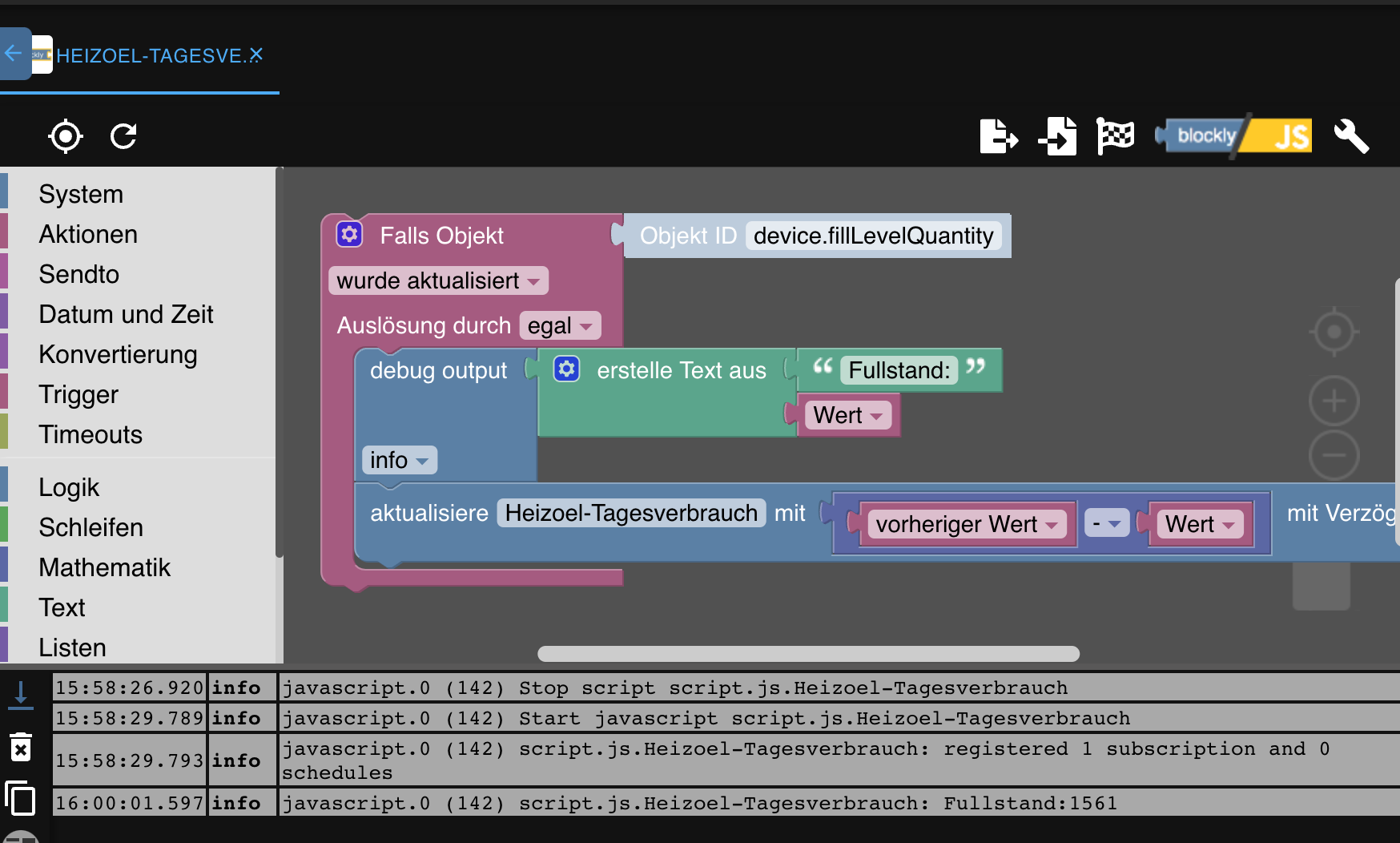Viewport: 1400px width, 843px height.
Task: Click gear icon on Falls Objekt block
Action: pyautogui.click(x=349, y=234)
